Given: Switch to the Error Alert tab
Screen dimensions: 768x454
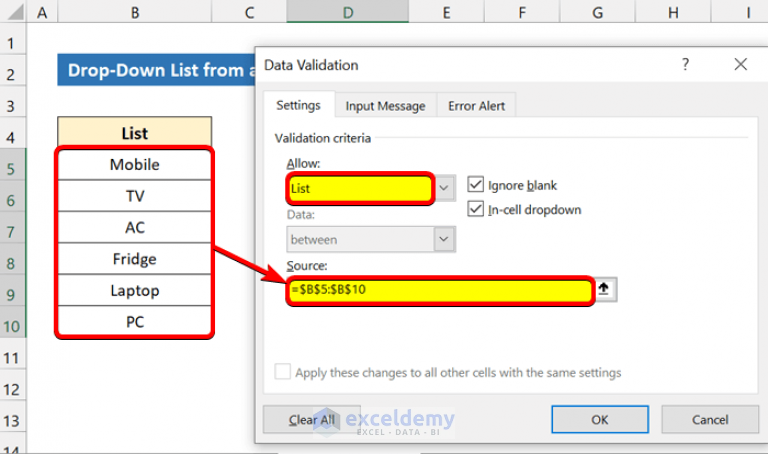Looking at the screenshot, I should (x=476, y=106).
